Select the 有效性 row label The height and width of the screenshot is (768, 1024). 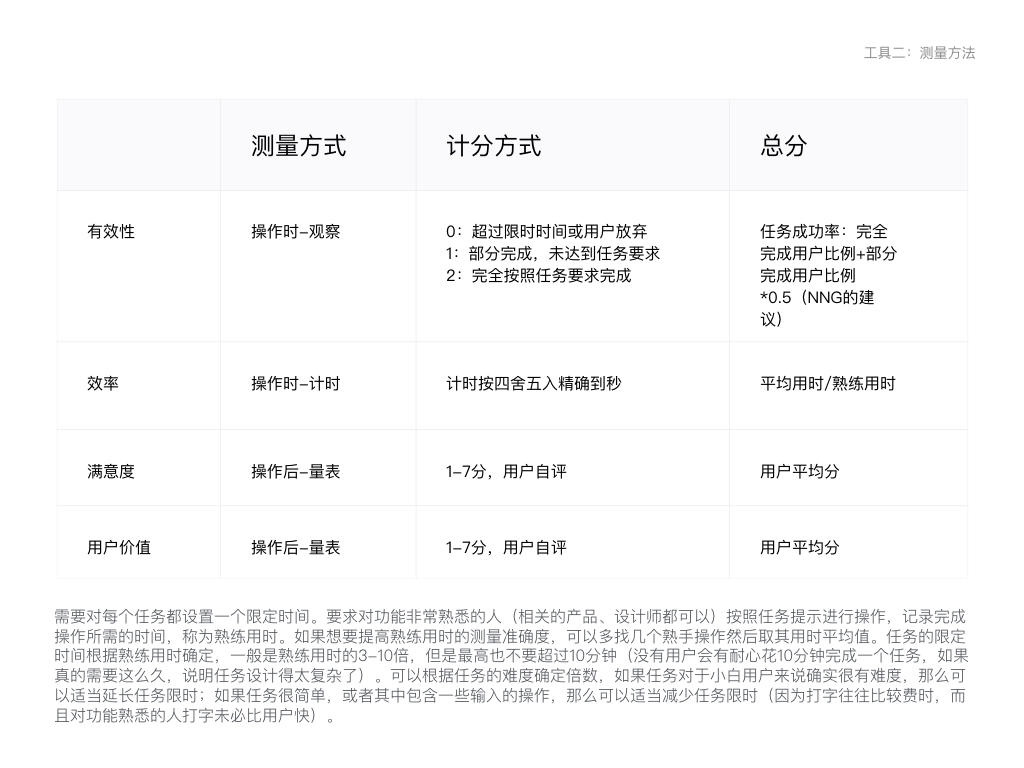(x=111, y=231)
